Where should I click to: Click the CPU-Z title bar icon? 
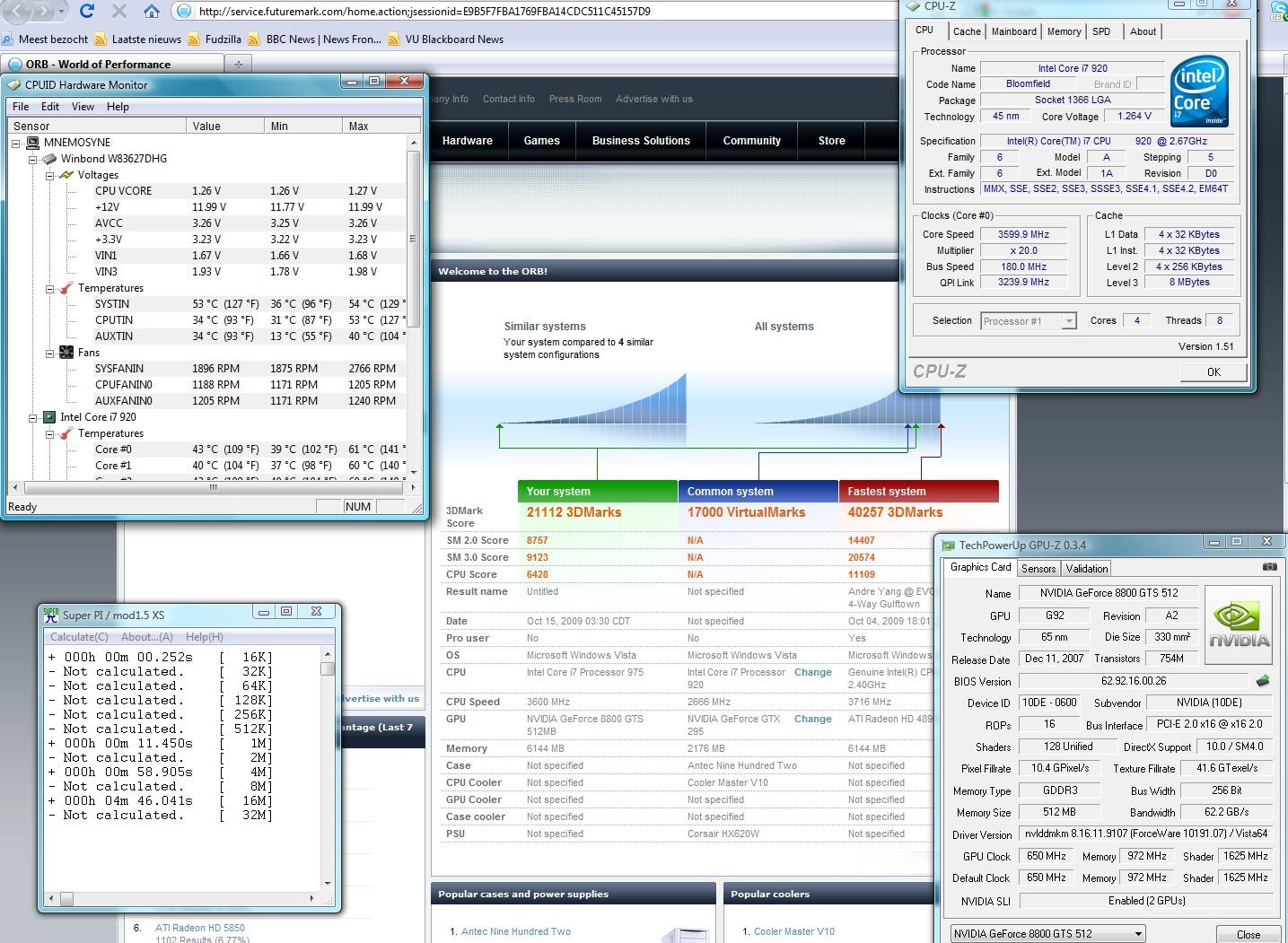pyautogui.click(x=913, y=5)
